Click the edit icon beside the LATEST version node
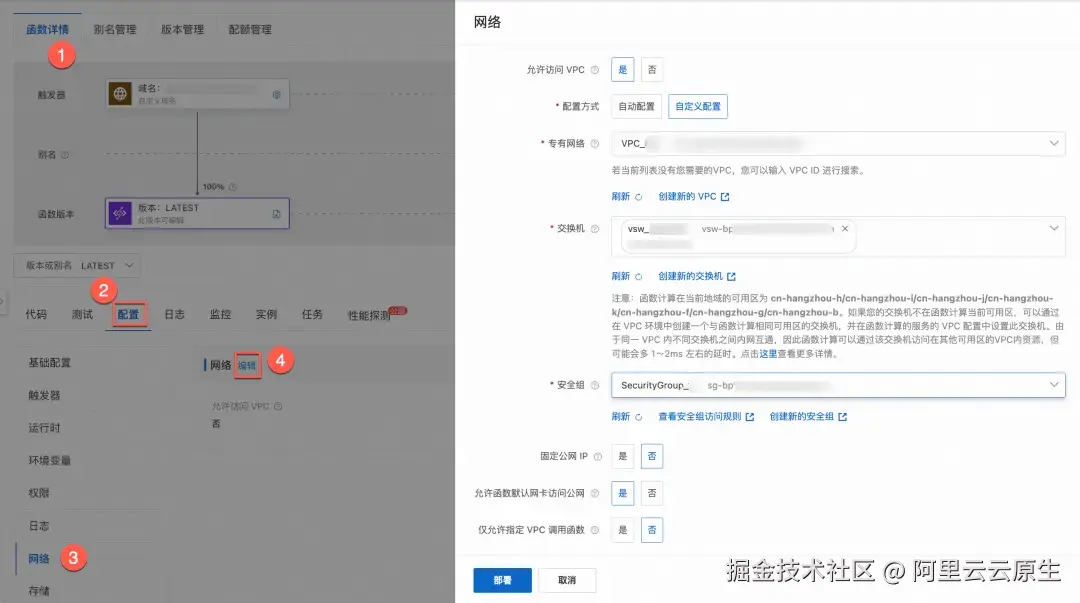 (277, 214)
